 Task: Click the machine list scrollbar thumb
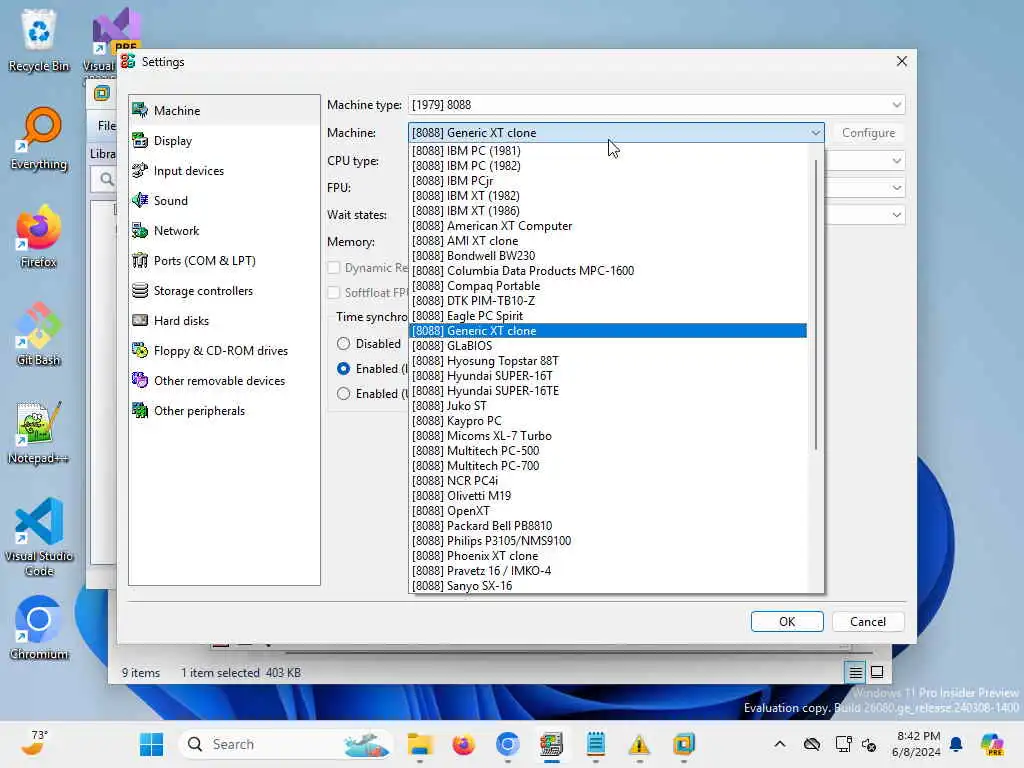coord(816,304)
